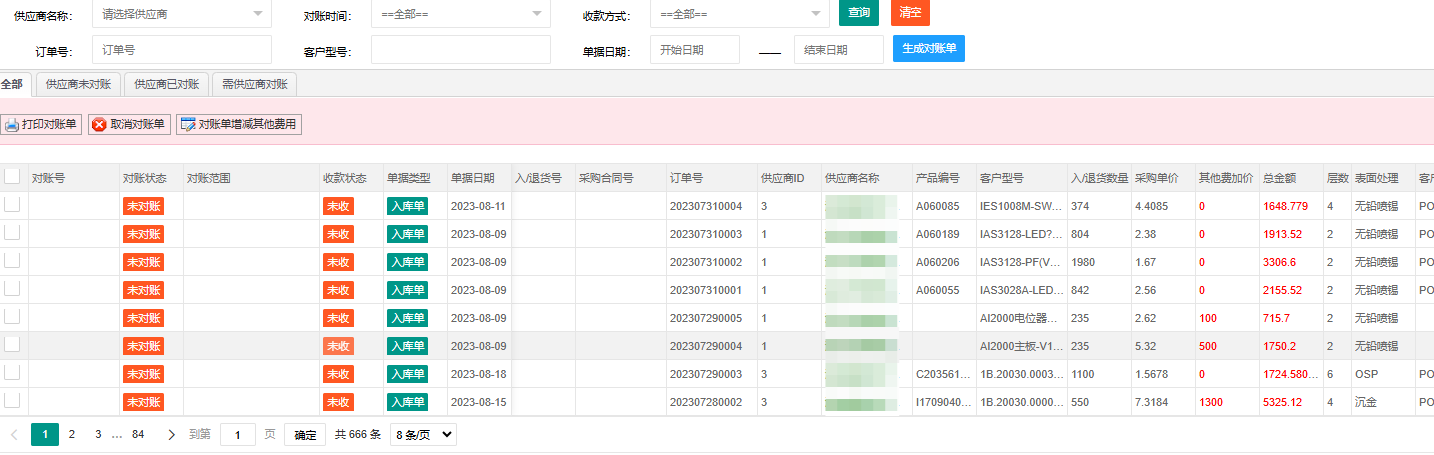Go to the previous page arrow
The width and height of the screenshot is (1434, 455).
[x=14, y=435]
